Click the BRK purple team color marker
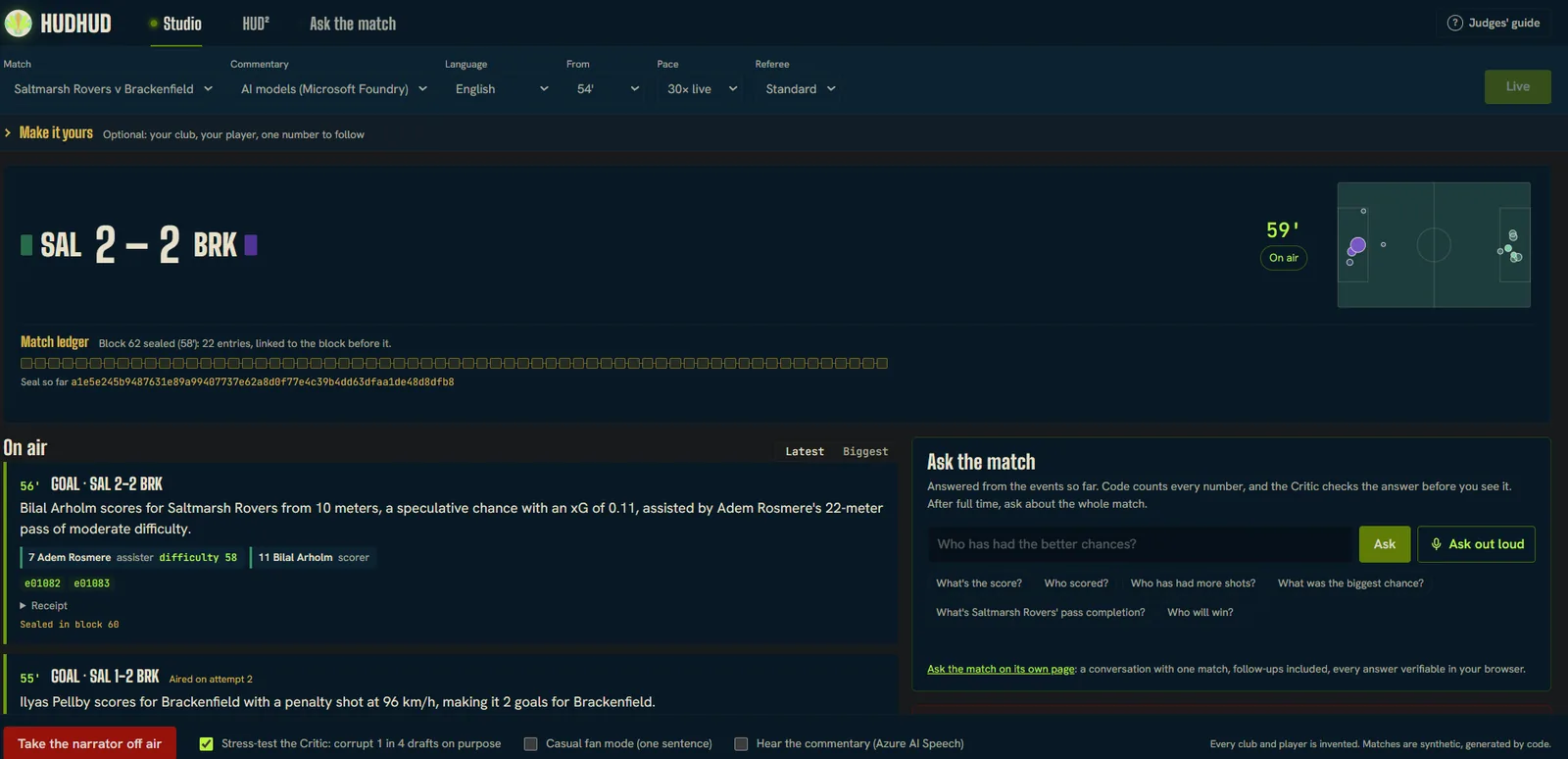The image size is (1568, 759). coord(251,244)
